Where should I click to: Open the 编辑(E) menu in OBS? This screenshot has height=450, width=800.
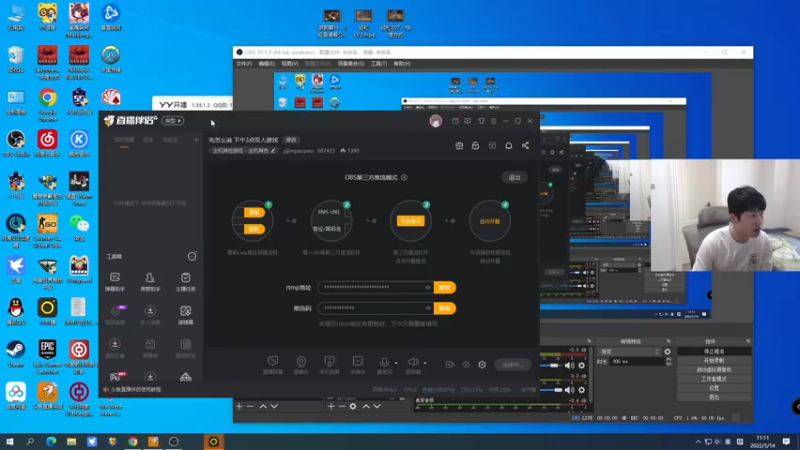[x=266, y=64]
